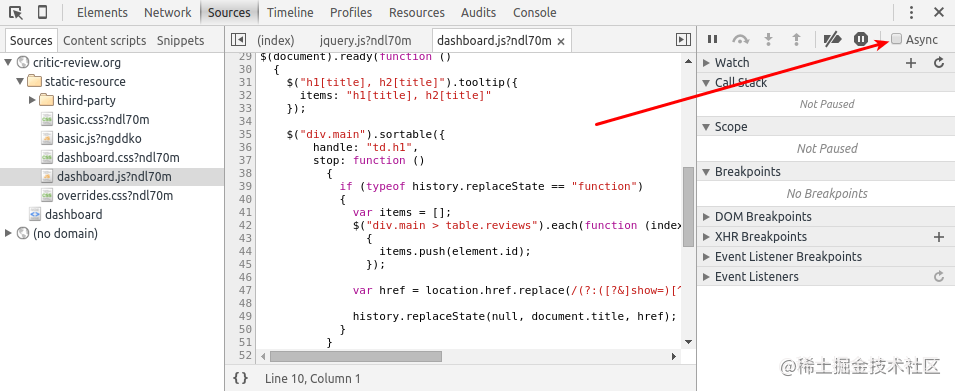Close the dashboard.js?ndl70m tab

(x=561, y=41)
